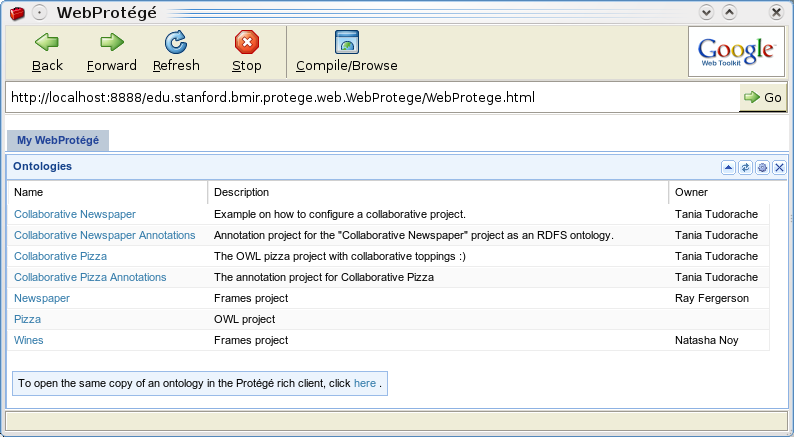794x437 pixels.
Task: Click the Forward arrow icon
Action: point(112,42)
